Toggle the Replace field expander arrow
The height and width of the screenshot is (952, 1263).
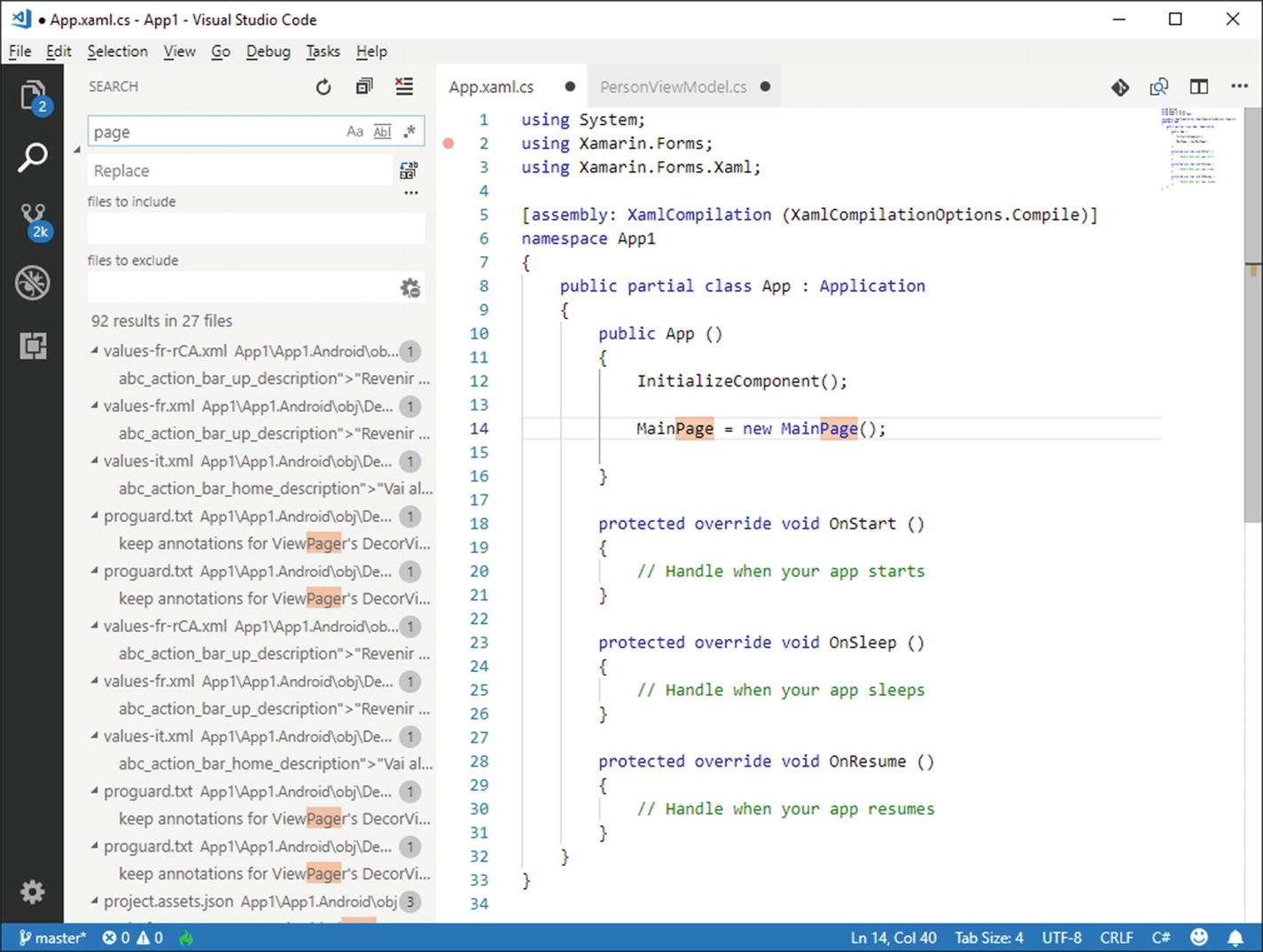(x=77, y=150)
